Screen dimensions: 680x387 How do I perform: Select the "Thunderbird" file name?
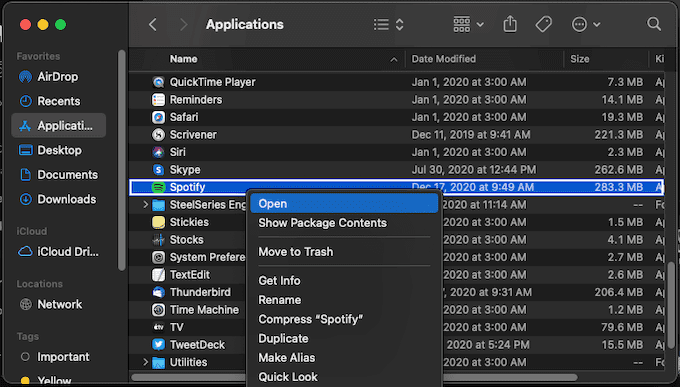[x=200, y=292]
